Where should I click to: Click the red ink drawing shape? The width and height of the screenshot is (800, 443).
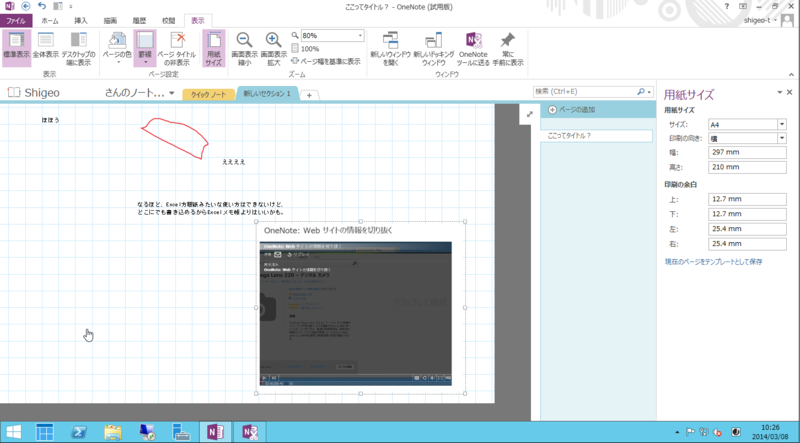pyautogui.click(x=174, y=138)
